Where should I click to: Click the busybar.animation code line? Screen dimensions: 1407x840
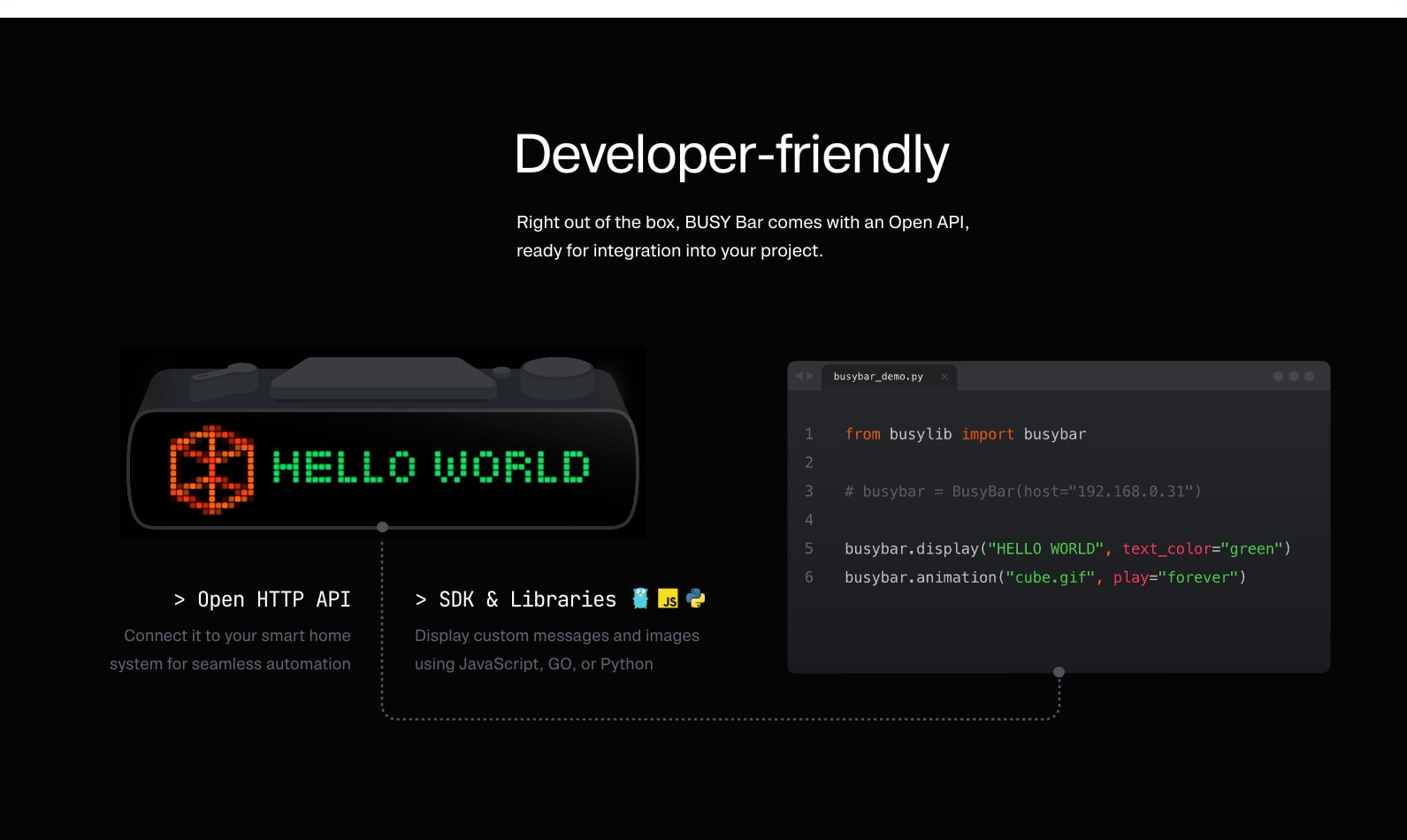1045,577
